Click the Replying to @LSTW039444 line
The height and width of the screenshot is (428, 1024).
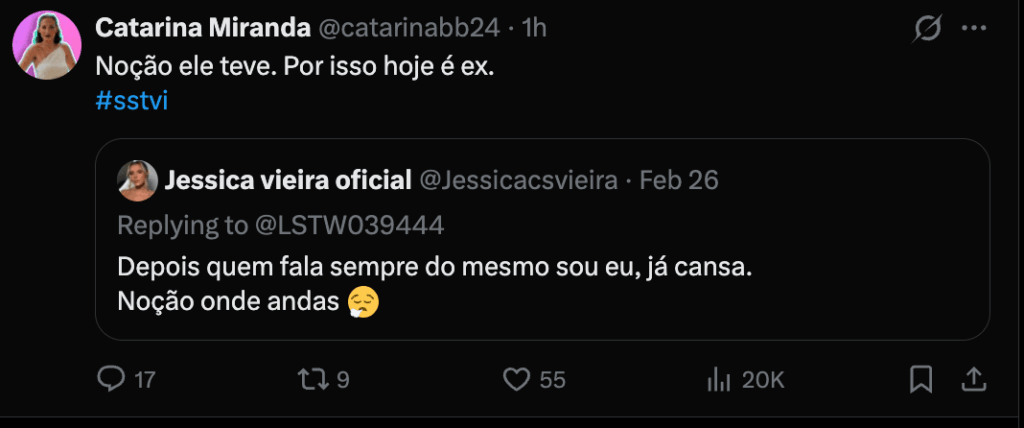click(x=281, y=225)
